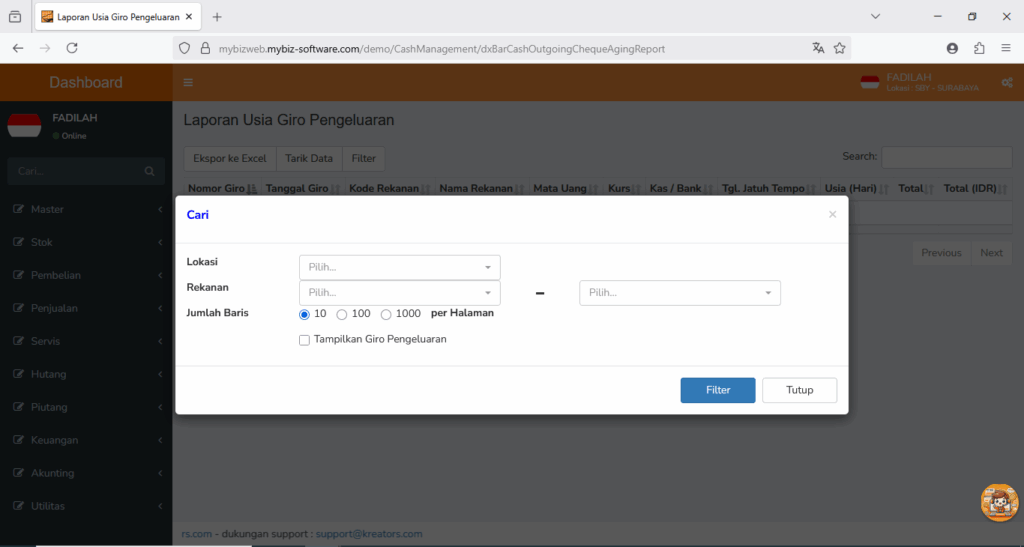
Task: Expand the Hutang menu
Action: click(86, 374)
